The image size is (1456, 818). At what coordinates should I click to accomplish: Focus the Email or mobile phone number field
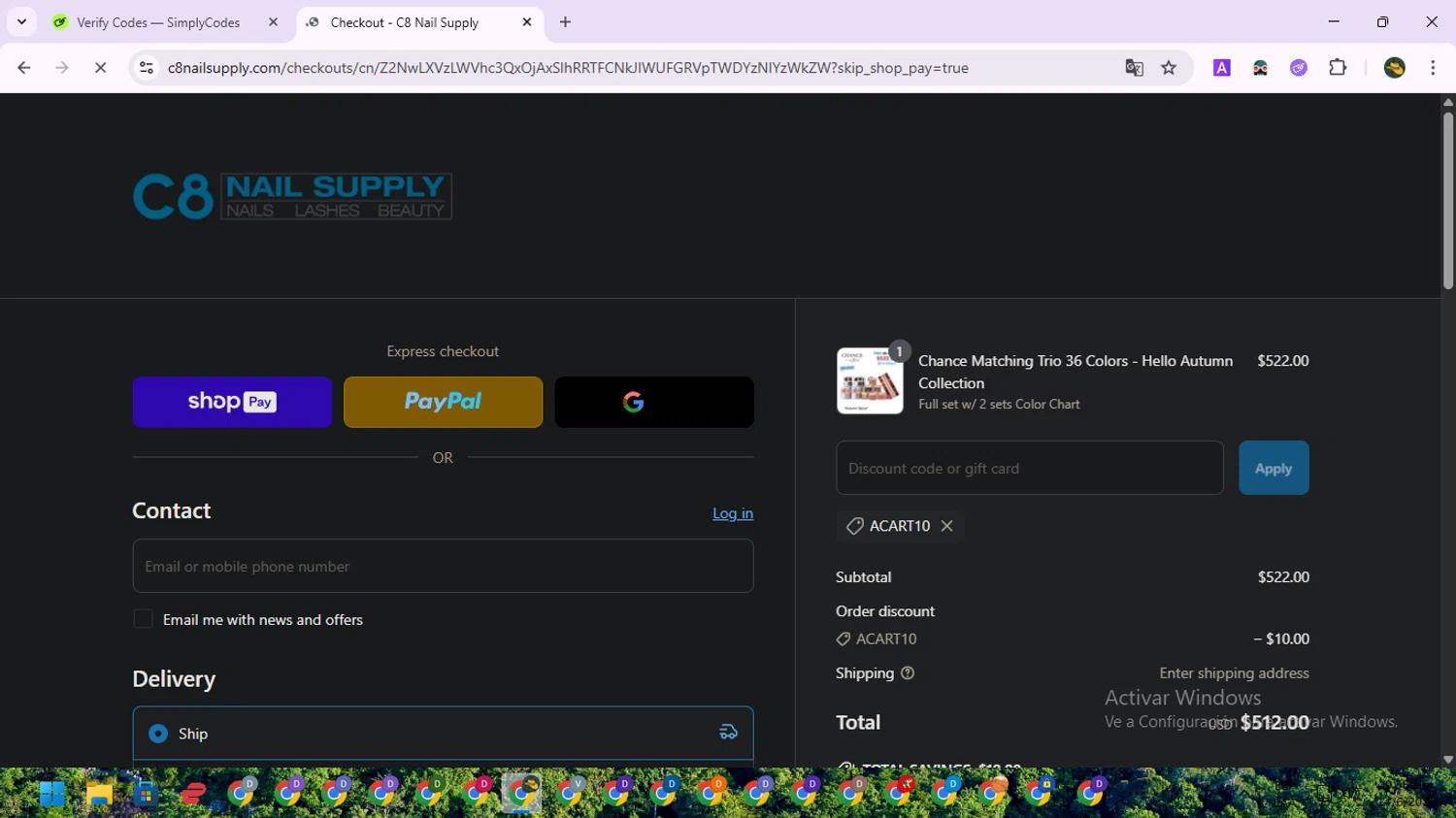[443, 566]
